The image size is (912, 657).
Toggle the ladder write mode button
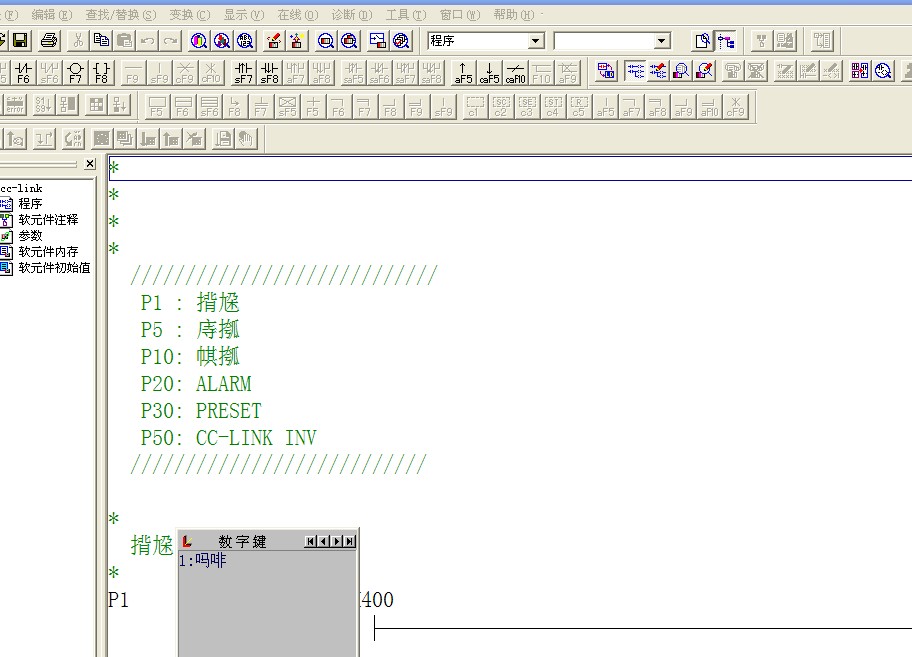[658, 71]
